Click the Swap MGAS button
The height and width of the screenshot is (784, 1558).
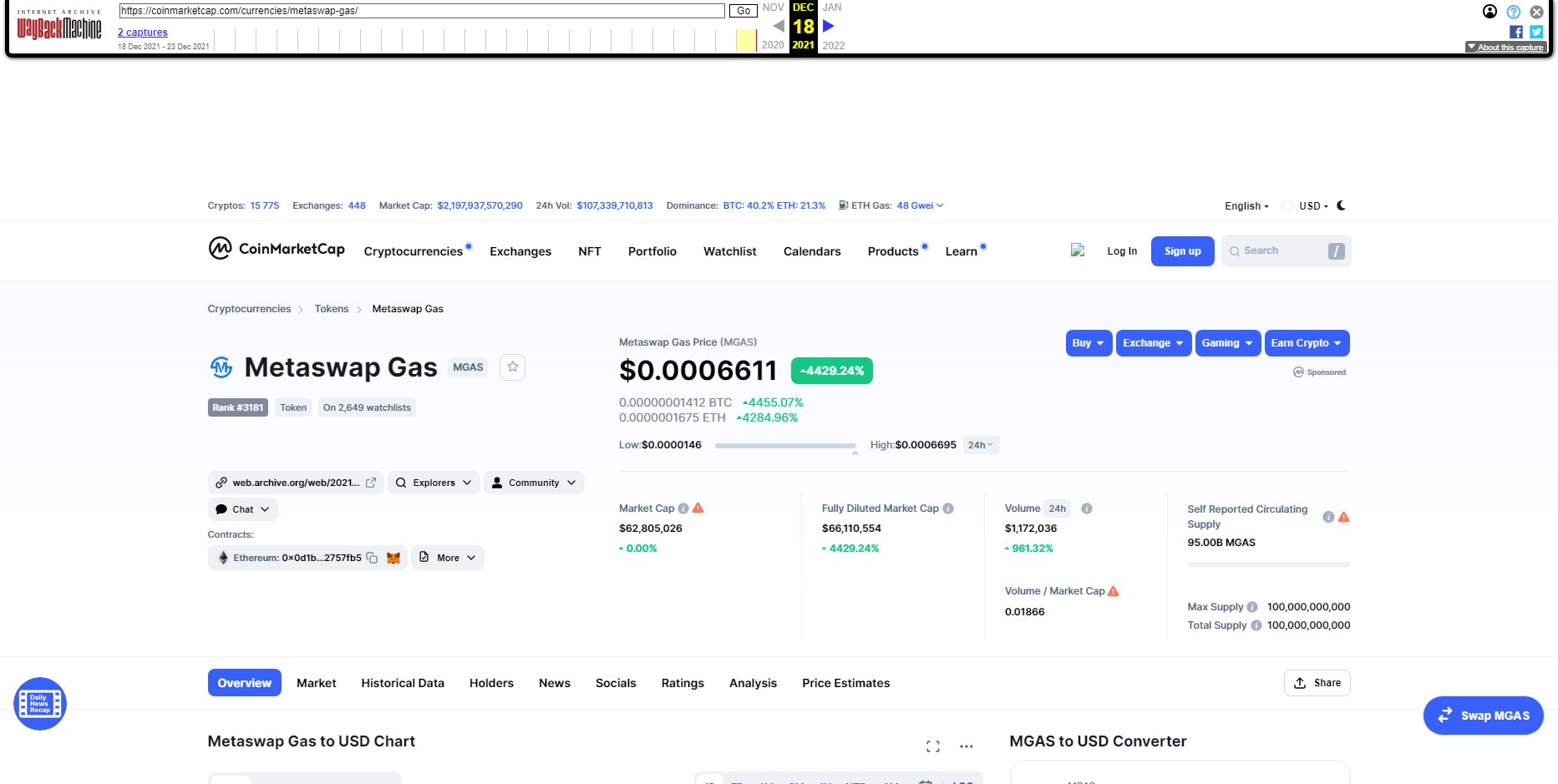click(1484, 716)
